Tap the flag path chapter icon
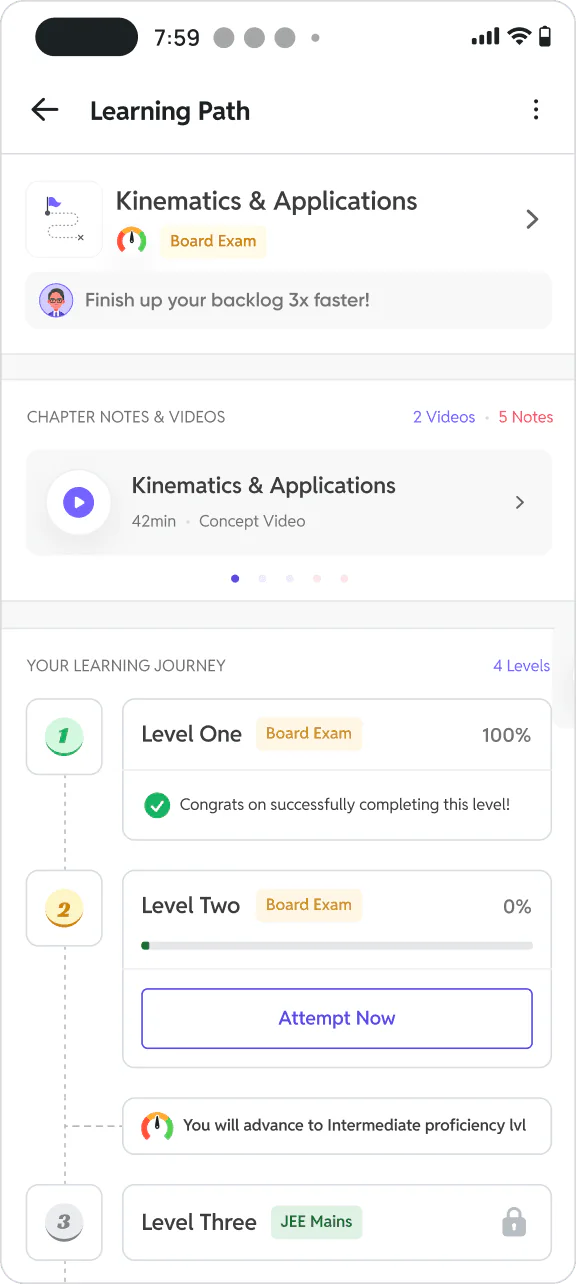 tap(64, 219)
